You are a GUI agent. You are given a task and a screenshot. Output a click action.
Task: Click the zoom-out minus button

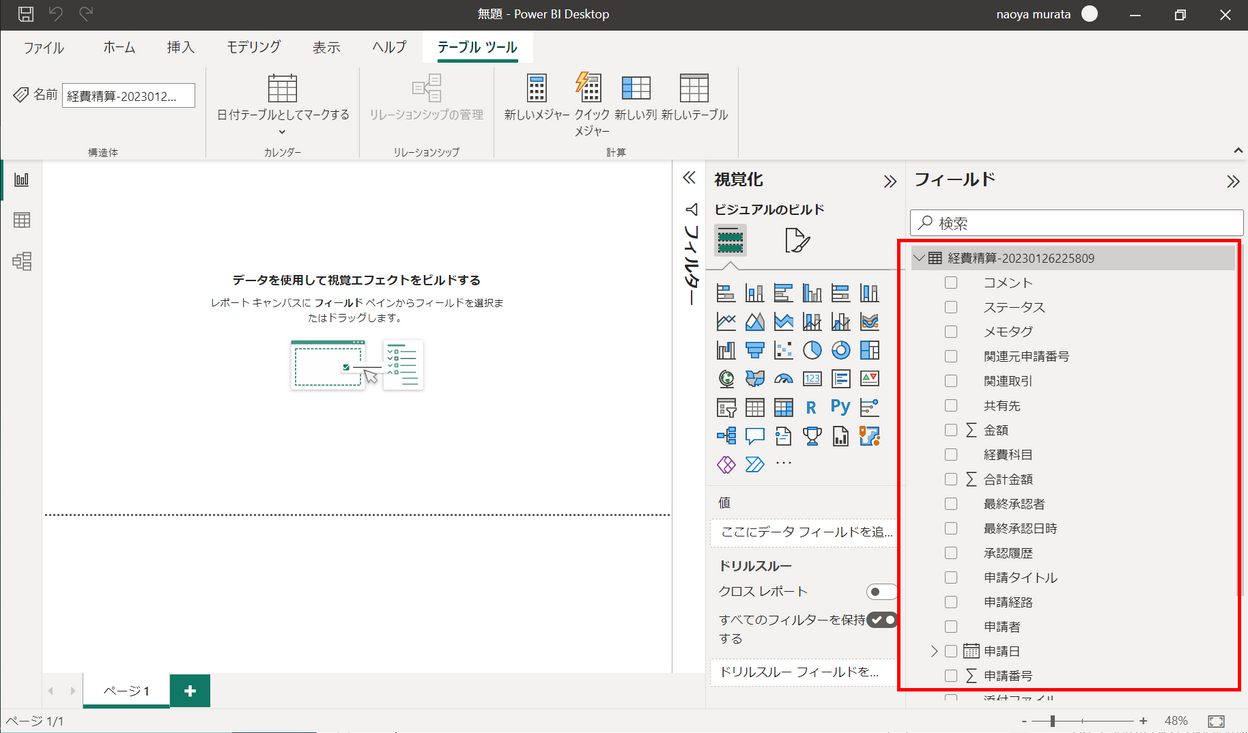(1025, 721)
